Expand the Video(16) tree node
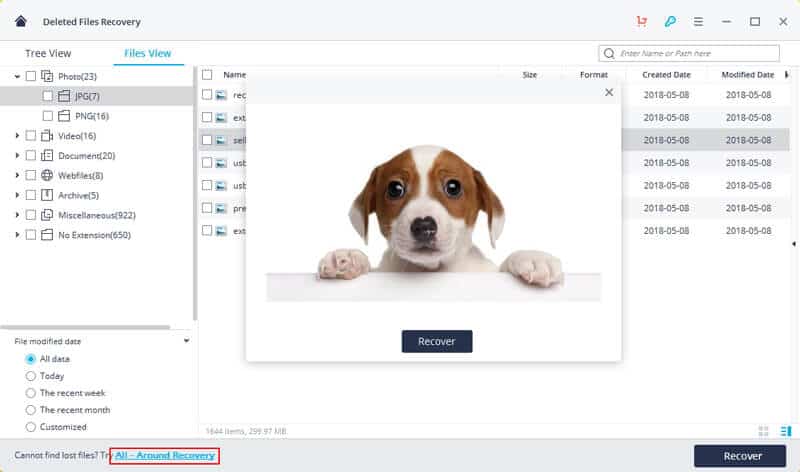Viewport: 800px width, 472px height. (x=17, y=136)
